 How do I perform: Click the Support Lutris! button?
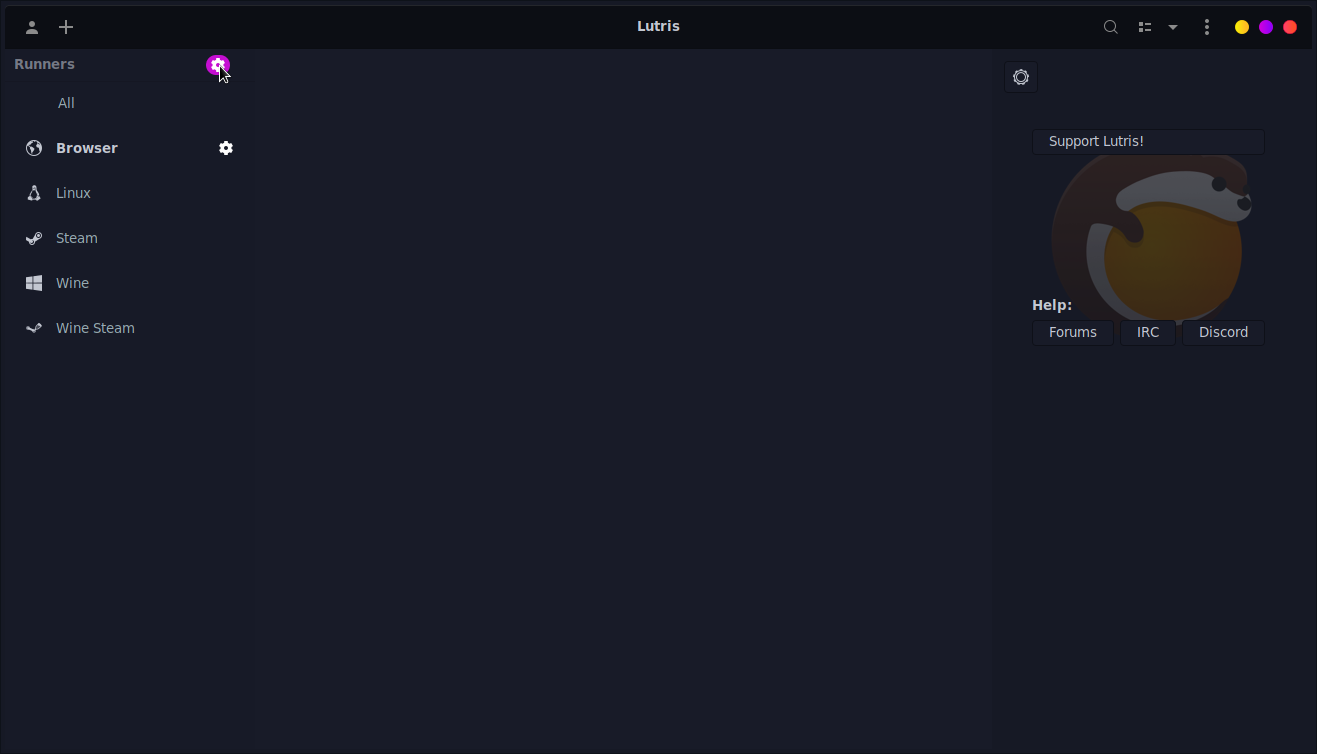[1148, 142]
